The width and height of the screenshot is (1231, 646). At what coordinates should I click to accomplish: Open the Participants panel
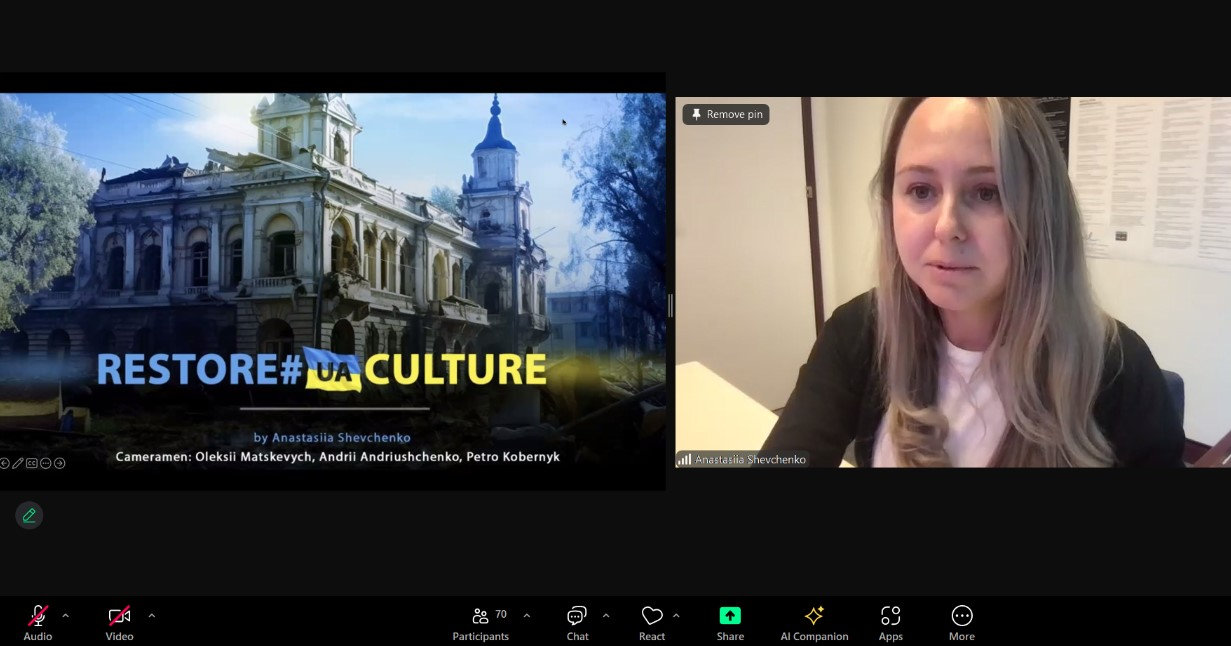[481, 623]
